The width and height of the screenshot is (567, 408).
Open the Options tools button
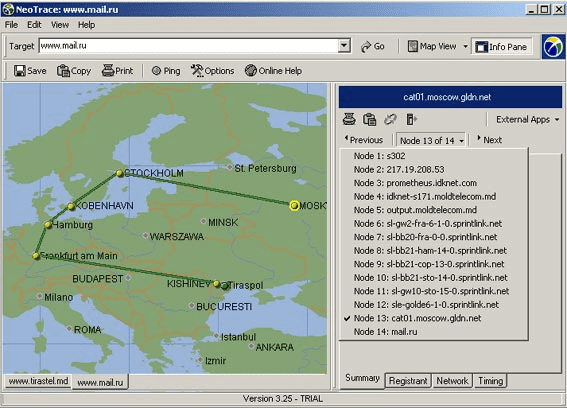[x=213, y=71]
